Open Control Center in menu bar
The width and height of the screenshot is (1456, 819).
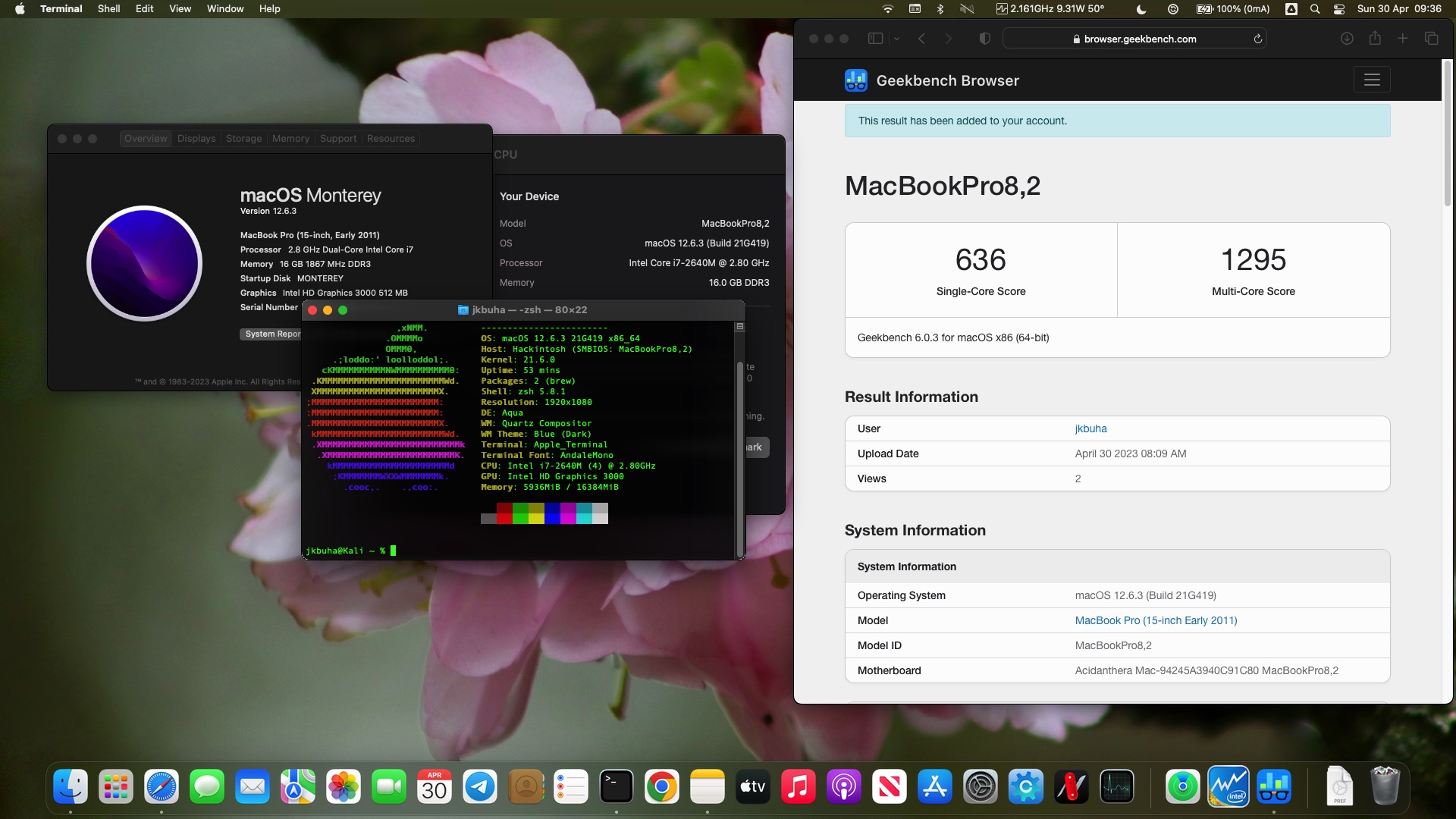1339,9
